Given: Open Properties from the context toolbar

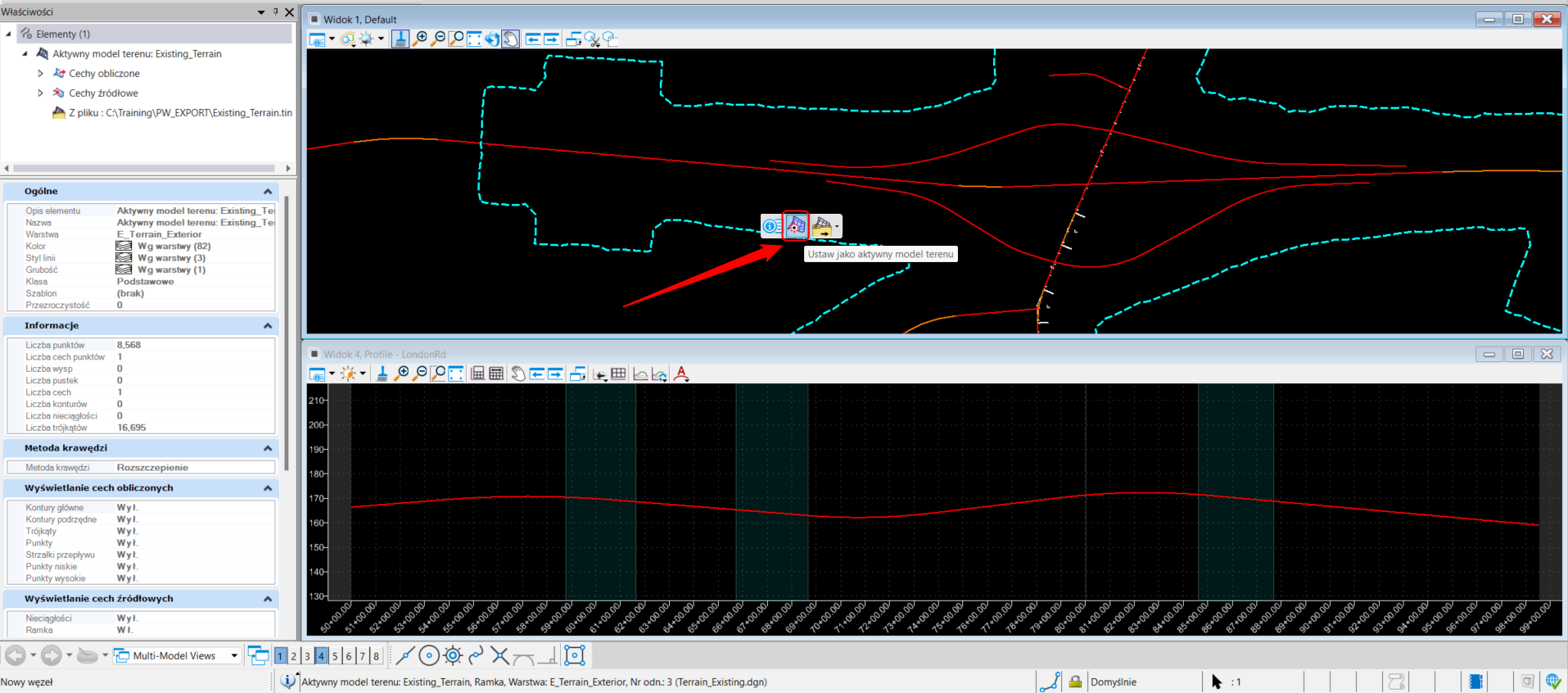Looking at the screenshot, I should (770, 226).
